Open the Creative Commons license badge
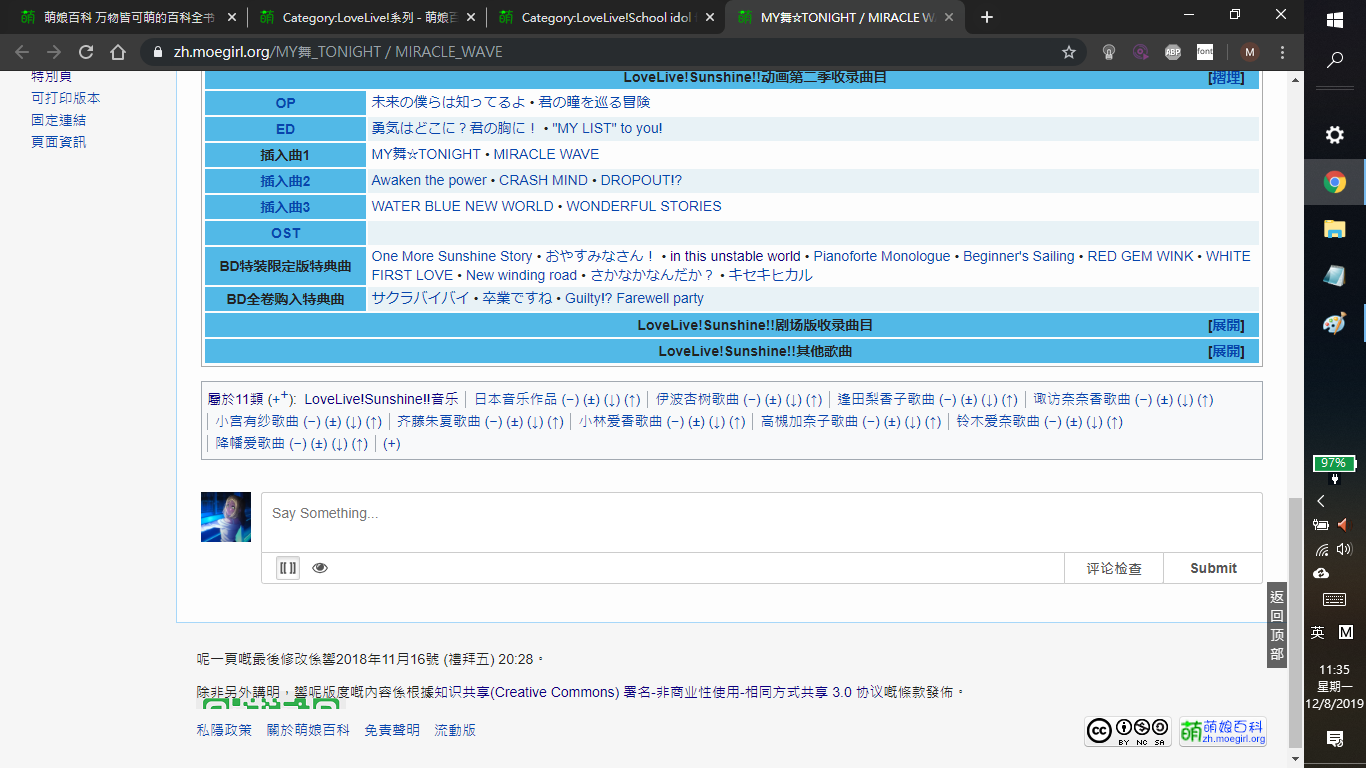Image resolution: width=1366 pixels, height=768 pixels. (x=1128, y=731)
